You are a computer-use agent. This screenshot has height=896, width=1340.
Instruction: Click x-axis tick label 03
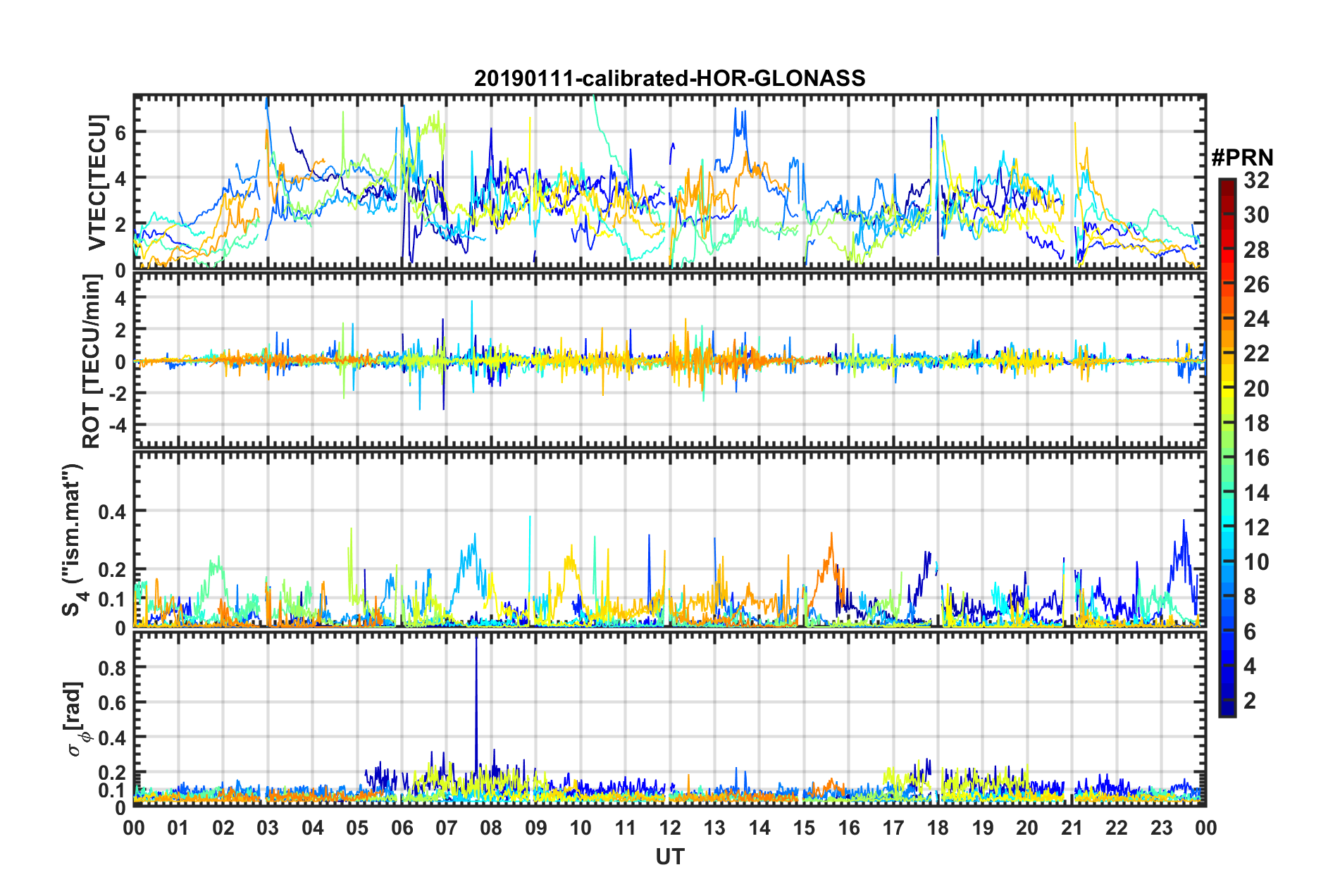pyautogui.click(x=268, y=828)
